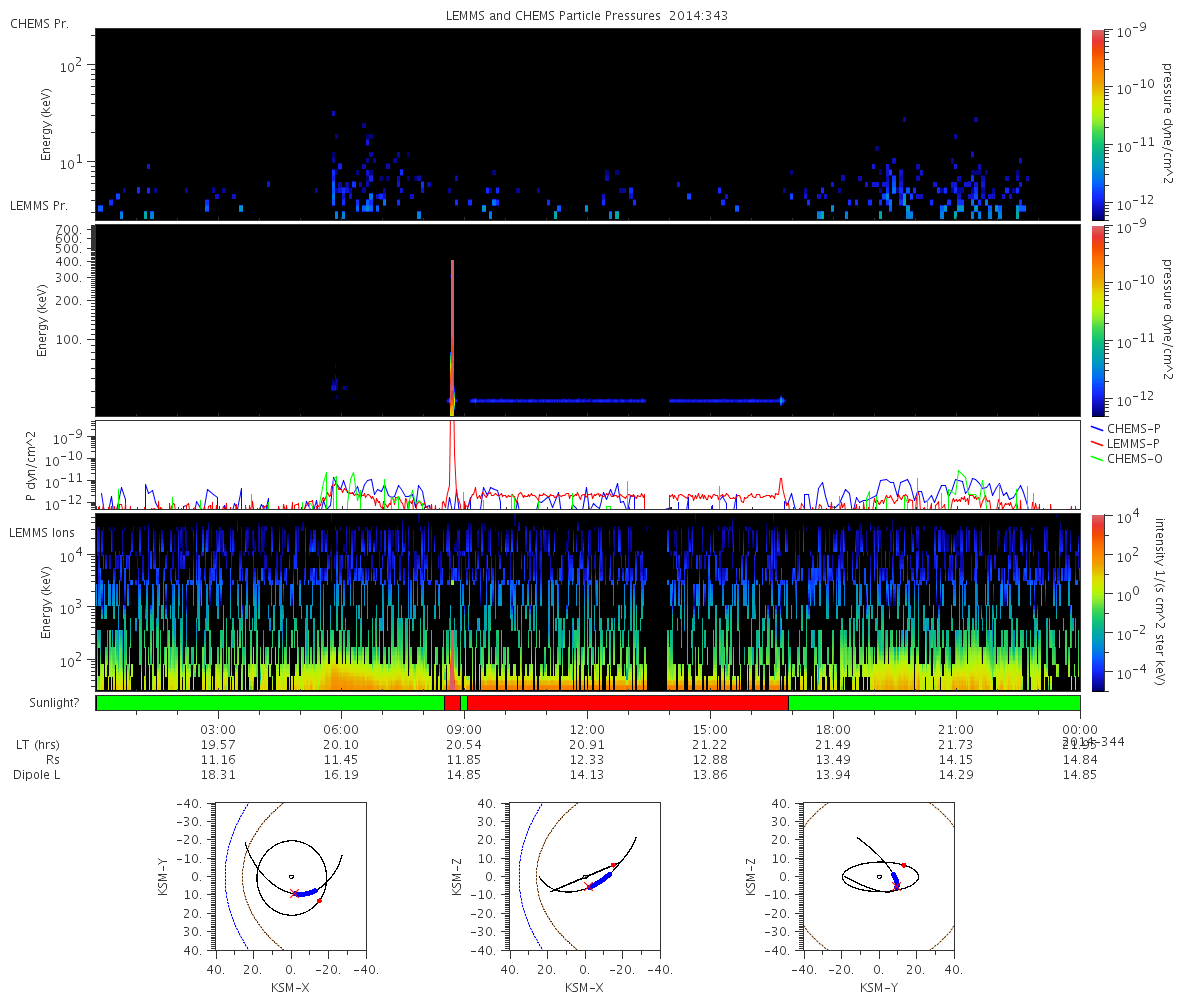The height and width of the screenshot is (1000, 1200).
Task: Click the CHEMS pressure color bar
Action: coord(1097,124)
